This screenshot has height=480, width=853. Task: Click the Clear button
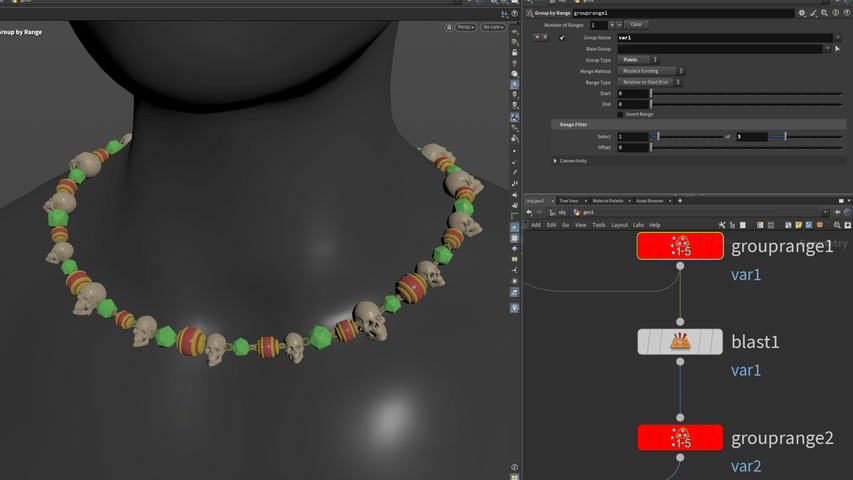click(x=636, y=24)
